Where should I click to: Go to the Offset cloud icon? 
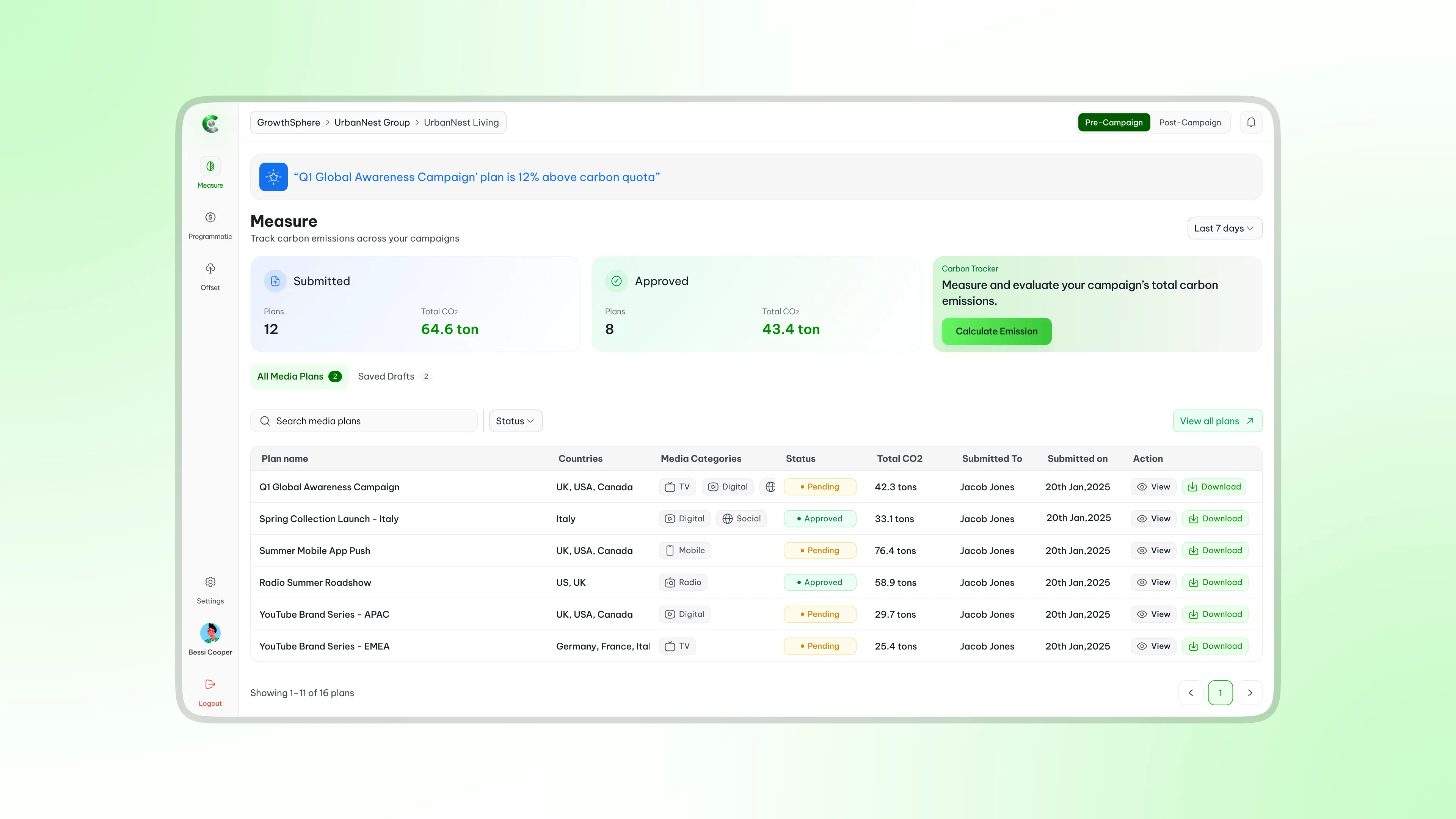pos(210,268)
